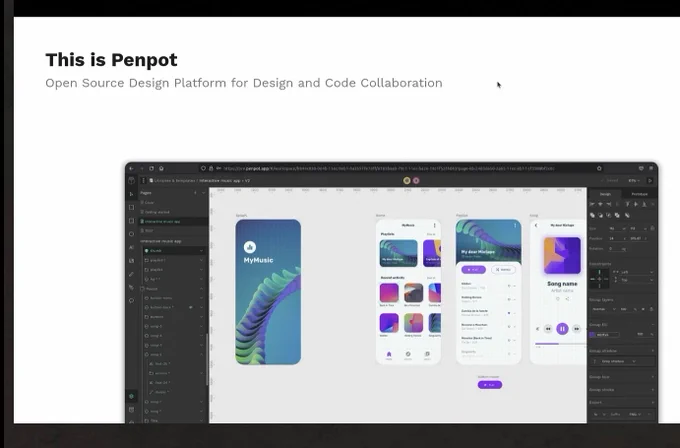Apply boolean Union to selection
The width and height of the screenshot is (680, 448).
coord(592,215)
